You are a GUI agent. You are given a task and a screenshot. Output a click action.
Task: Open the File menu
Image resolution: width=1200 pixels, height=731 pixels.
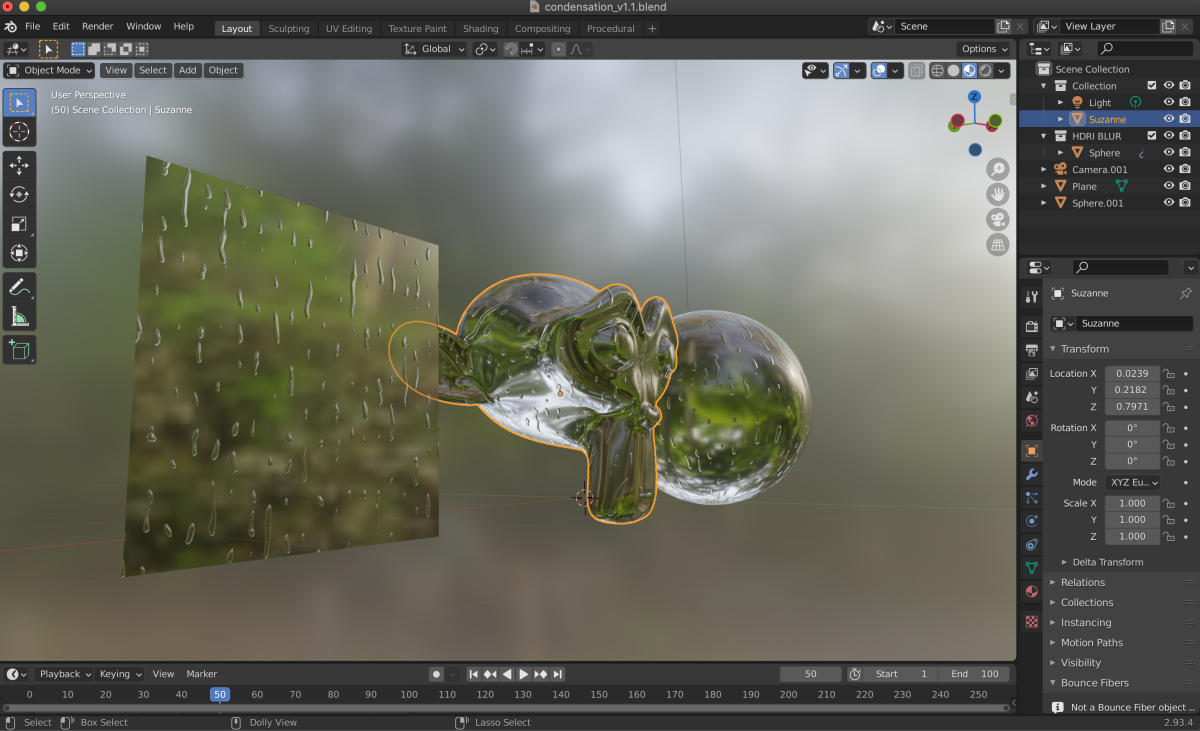[x=32, y=26]
